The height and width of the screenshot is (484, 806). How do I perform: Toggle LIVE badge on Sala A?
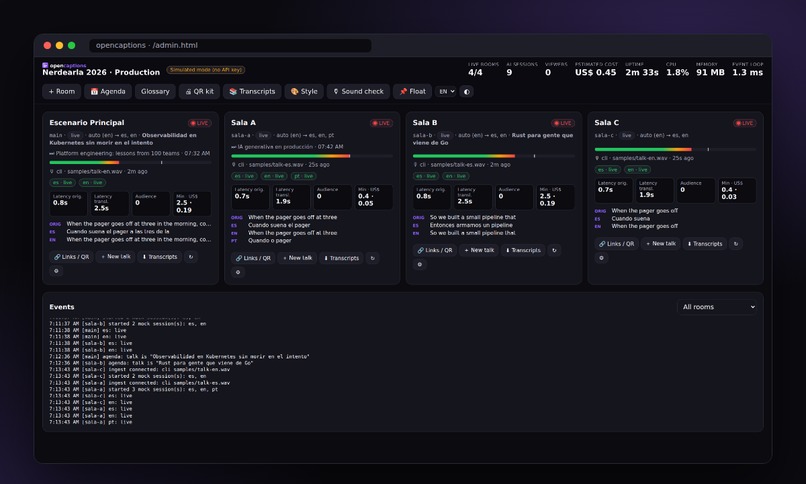coord(381,123)
